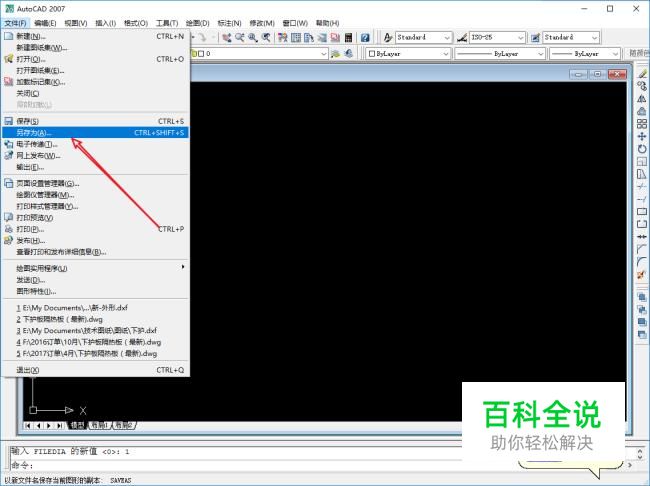Choose 输出(E)... menu entry
Viewport: 650px width, 486px height.
[95, 167]
